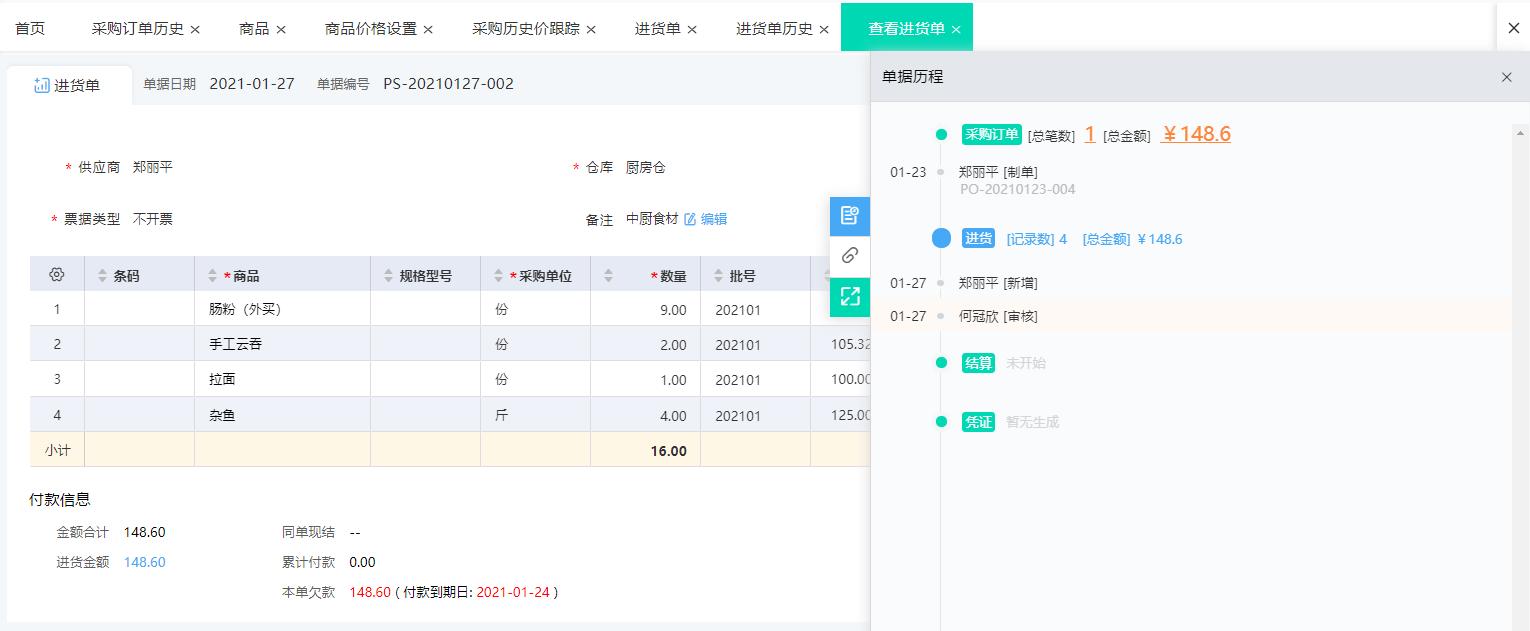Open the ¥148.6 total amount link
Screen dimensions: 1530x631
pos(1196,132)
